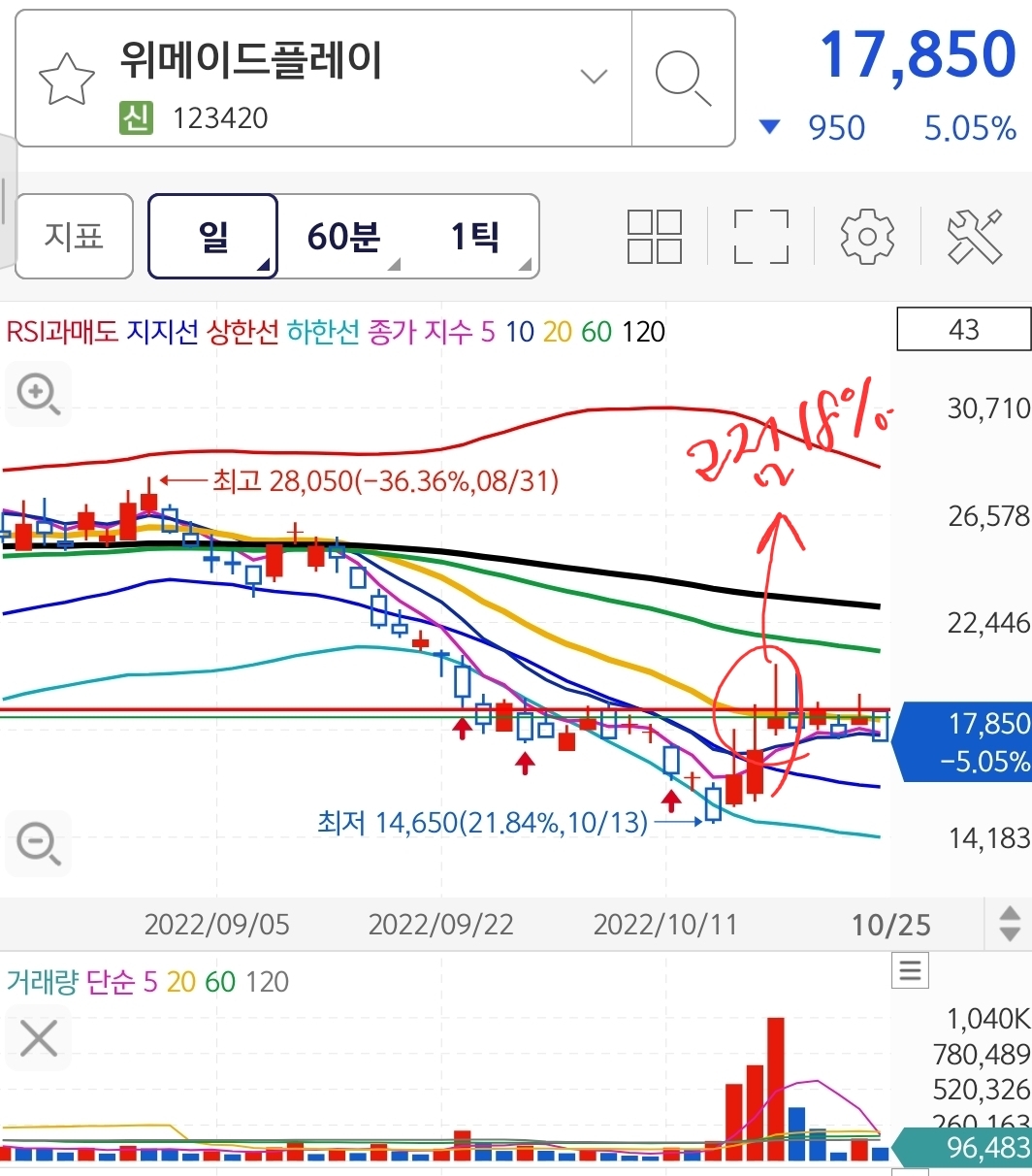Click the left edge side panel handle
Image resolution: width=1032 pixels, height=1176 pixels.
[7, 201]
